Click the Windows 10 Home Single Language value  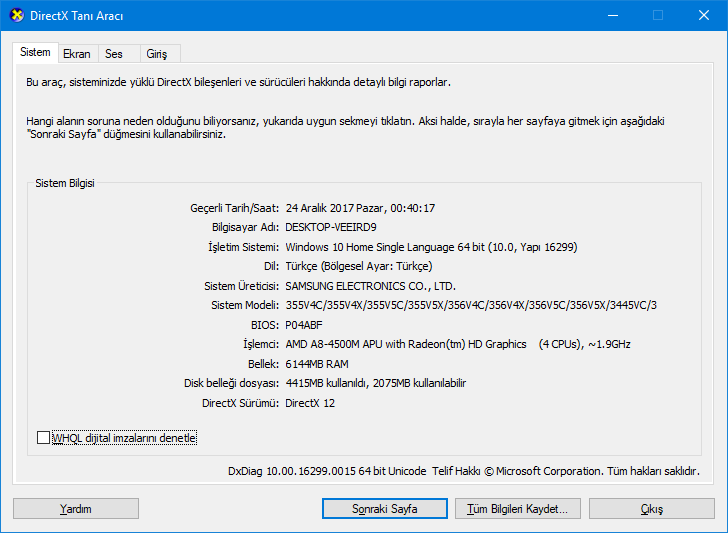(x=431, y=247)
